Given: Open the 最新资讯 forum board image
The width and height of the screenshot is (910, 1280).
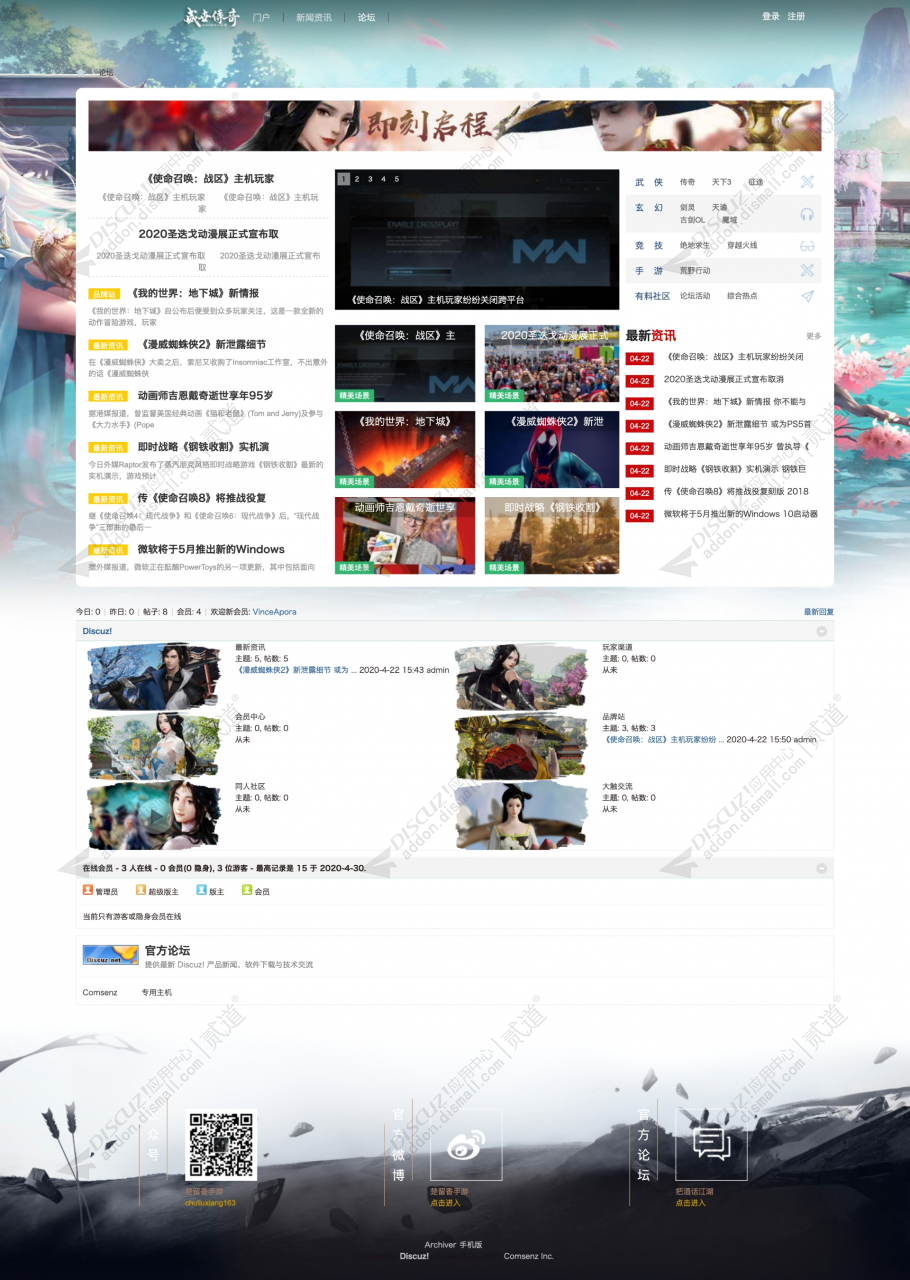Looking at the screenshot, I should 153,677.
